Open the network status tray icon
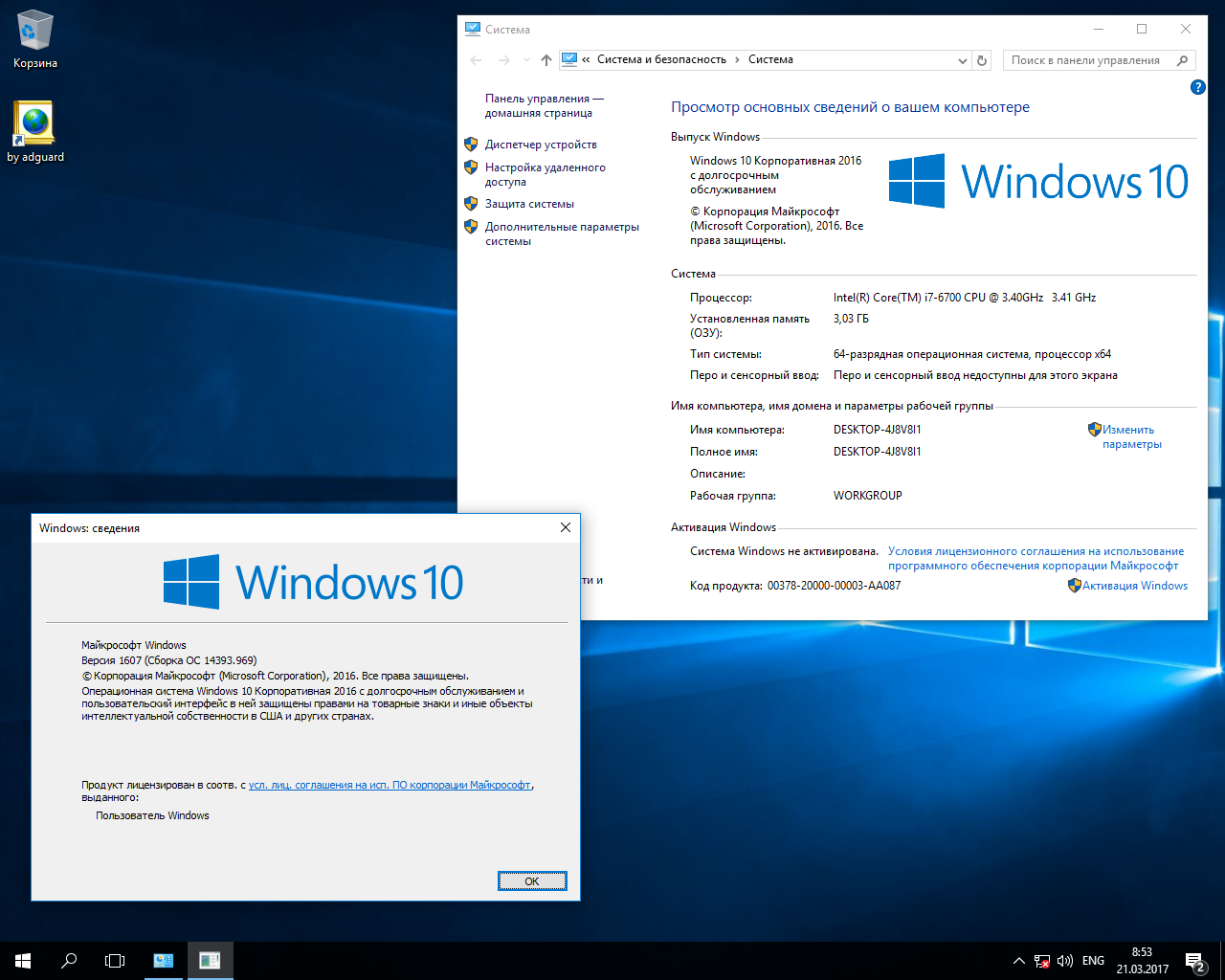 (x=1042, y=961)
